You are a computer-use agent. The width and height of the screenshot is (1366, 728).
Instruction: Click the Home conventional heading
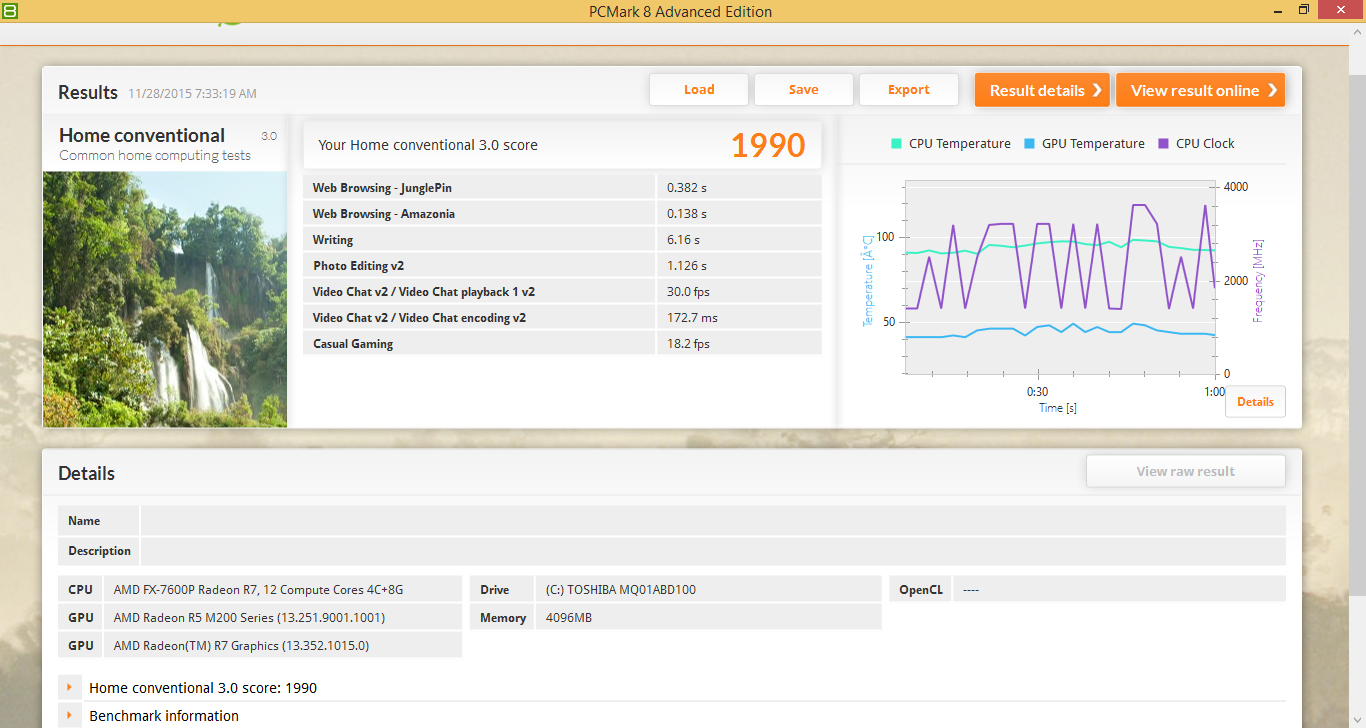pos(142,136)
